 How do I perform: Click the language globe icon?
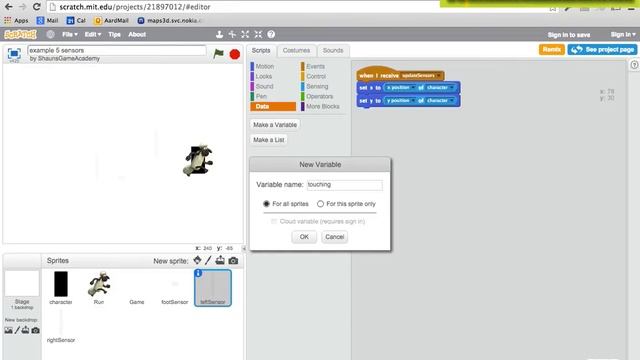[51, 35]
